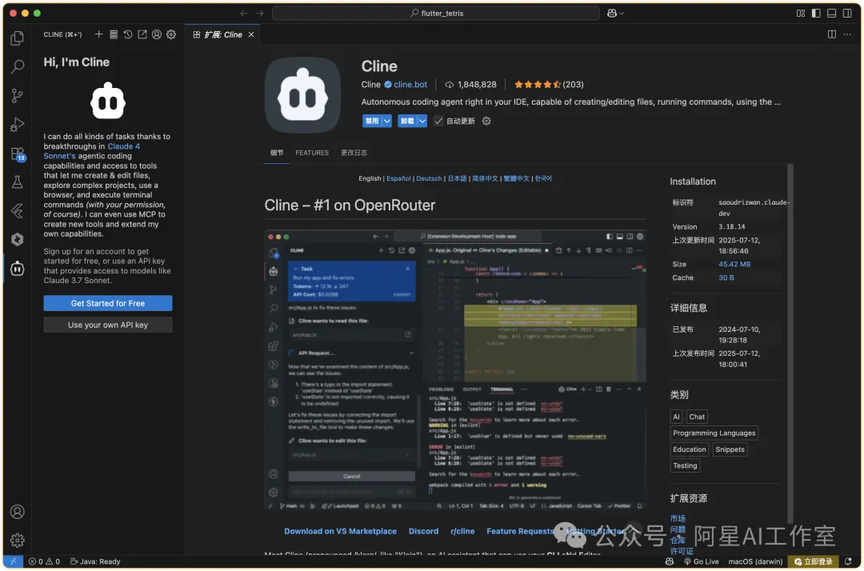Viewport: 864px width, 571px height.
Task: Select the Education category tag
Action: pyautogui.click(x=689, y=449)
